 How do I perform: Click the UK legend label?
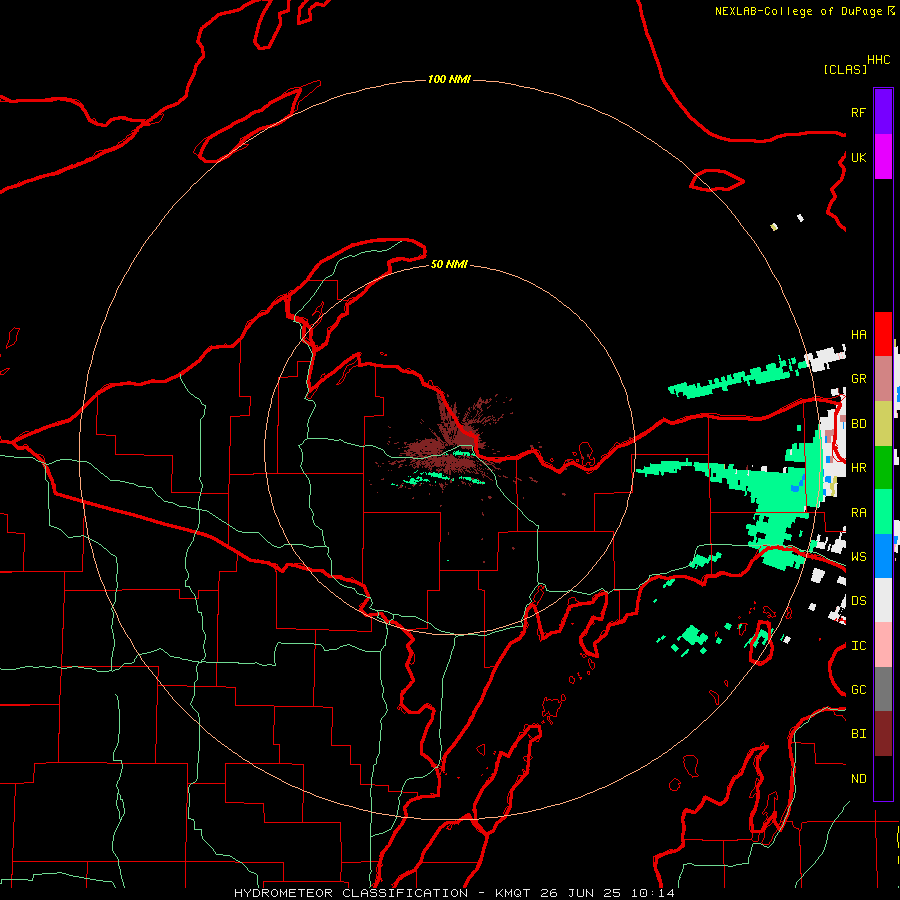pyautogui.click(x=858, y=157)
